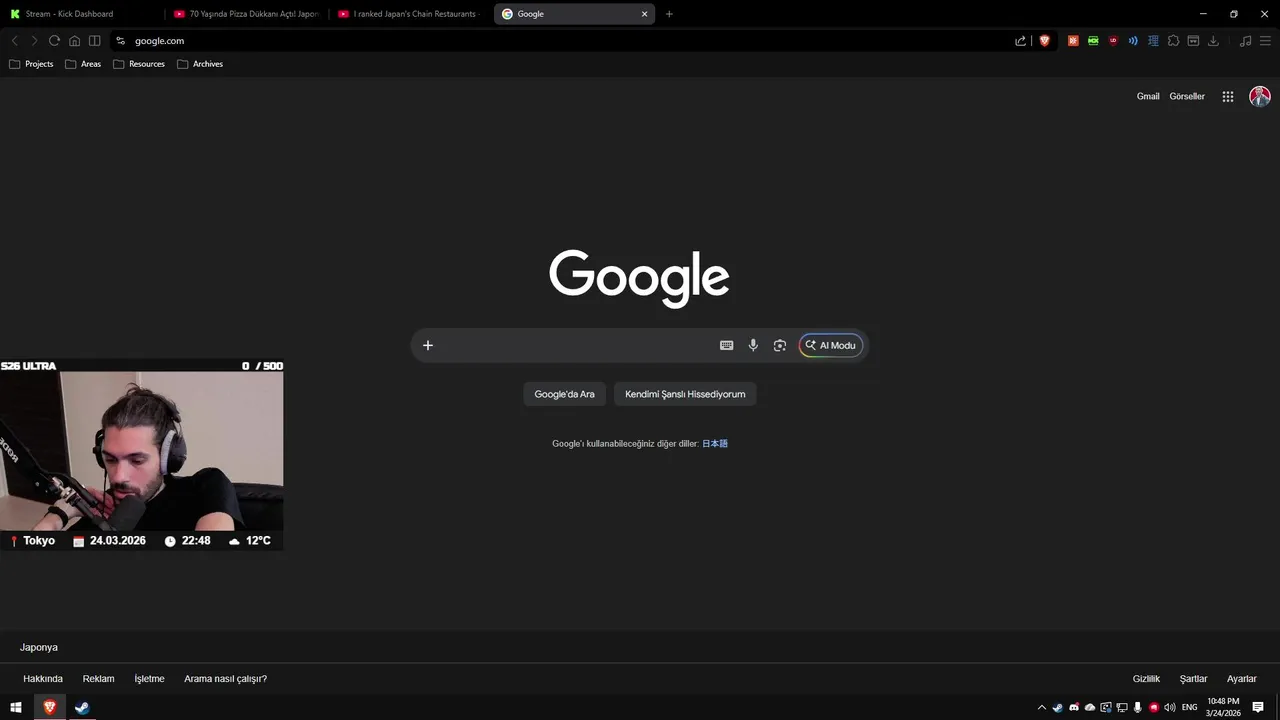Viewport: 1280px width, 720px height.
Task: Open Discord from the system tray
Action: [1074, 708]
